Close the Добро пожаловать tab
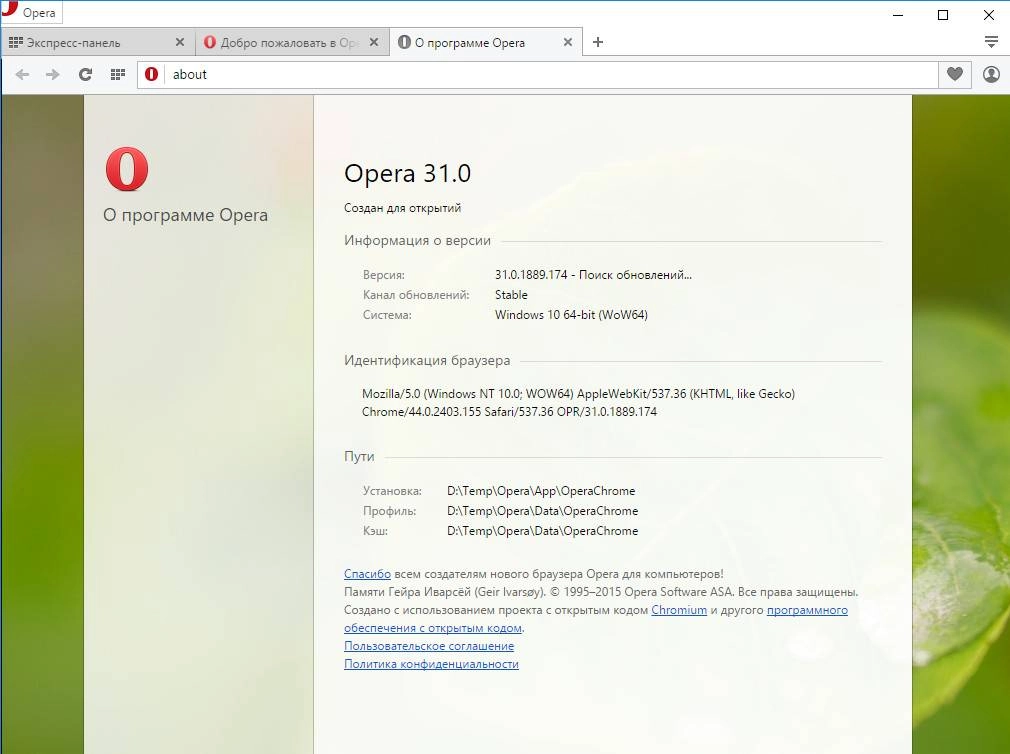 tap(374, 42)
